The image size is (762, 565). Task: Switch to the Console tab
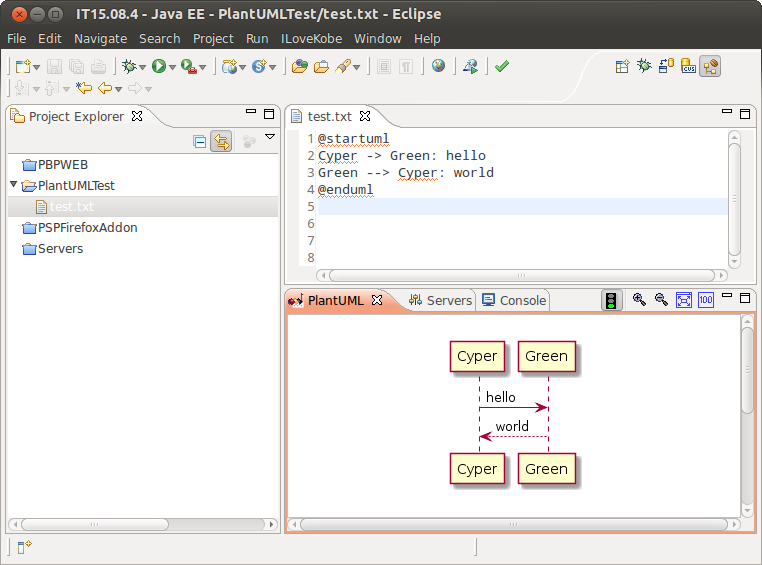pos(514,300)
